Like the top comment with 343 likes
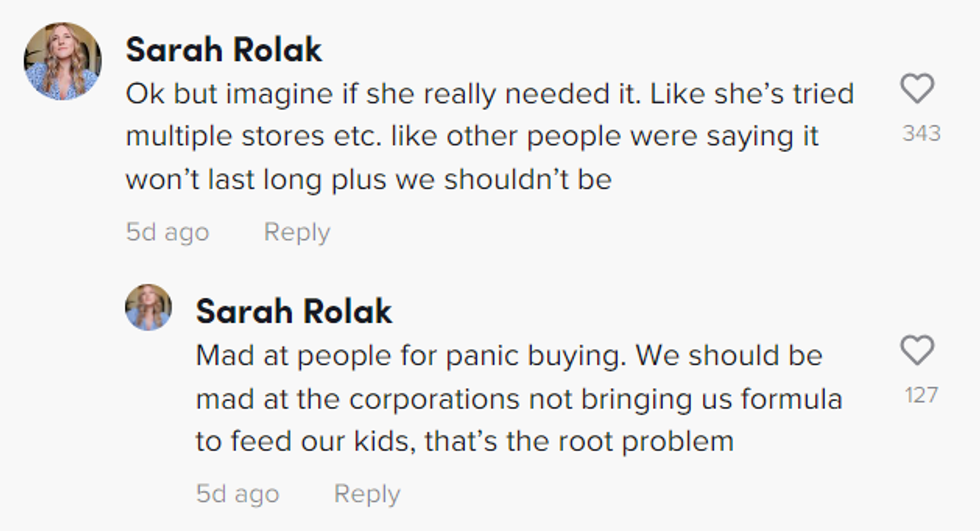This screenshot has height=531, width=980. (x=917, y=90)
